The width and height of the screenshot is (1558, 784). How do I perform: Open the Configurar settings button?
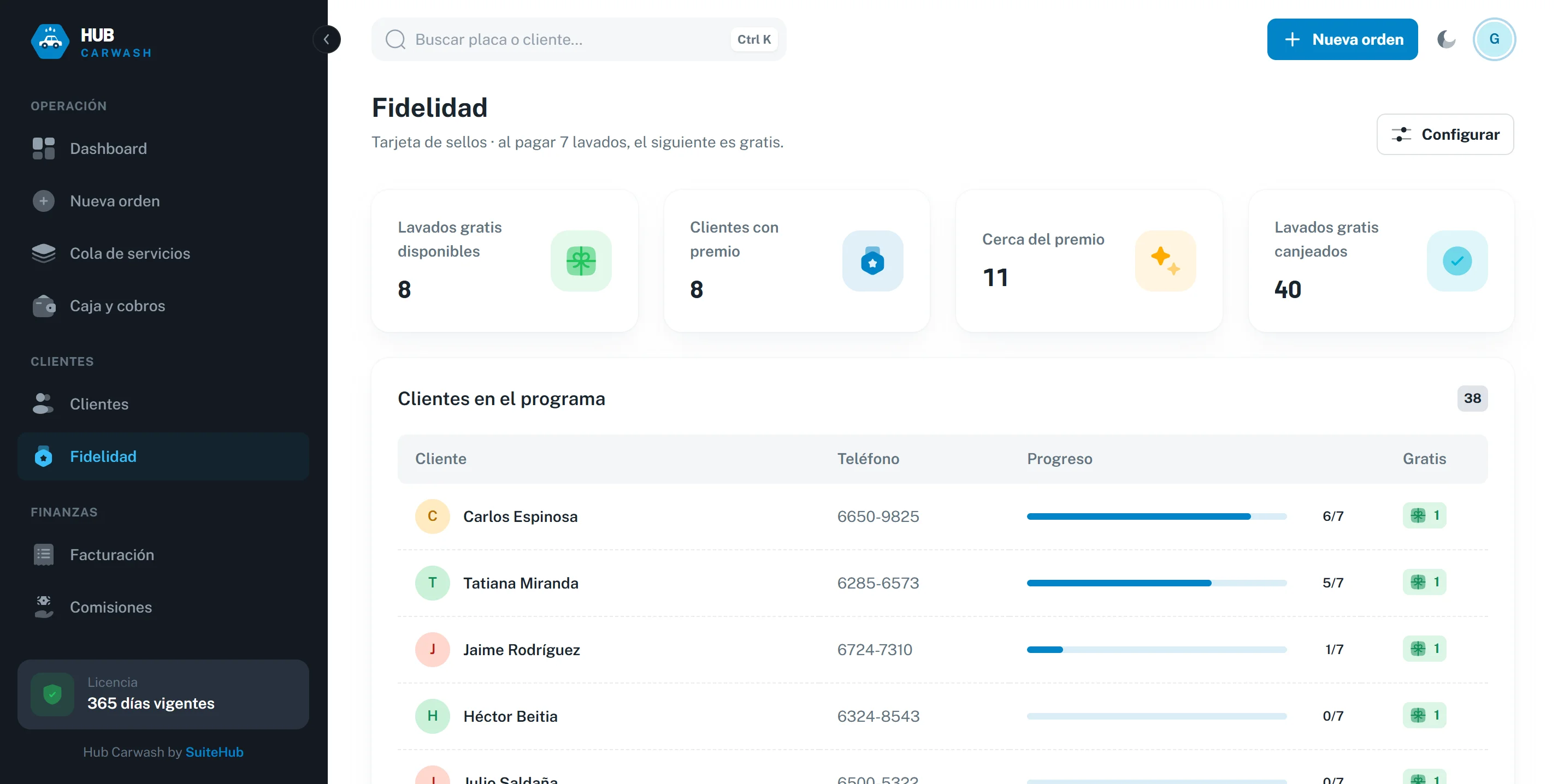coord(1445,134)
